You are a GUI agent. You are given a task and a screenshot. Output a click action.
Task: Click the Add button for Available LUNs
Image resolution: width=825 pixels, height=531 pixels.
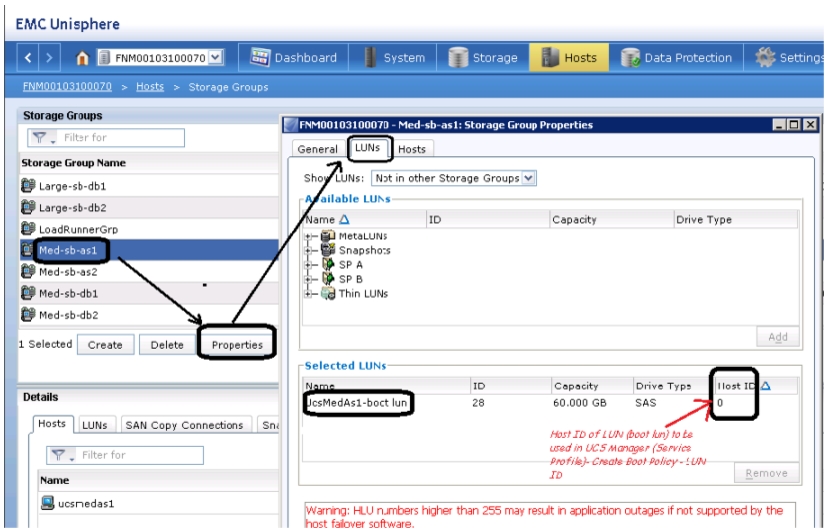coord(778,337)
